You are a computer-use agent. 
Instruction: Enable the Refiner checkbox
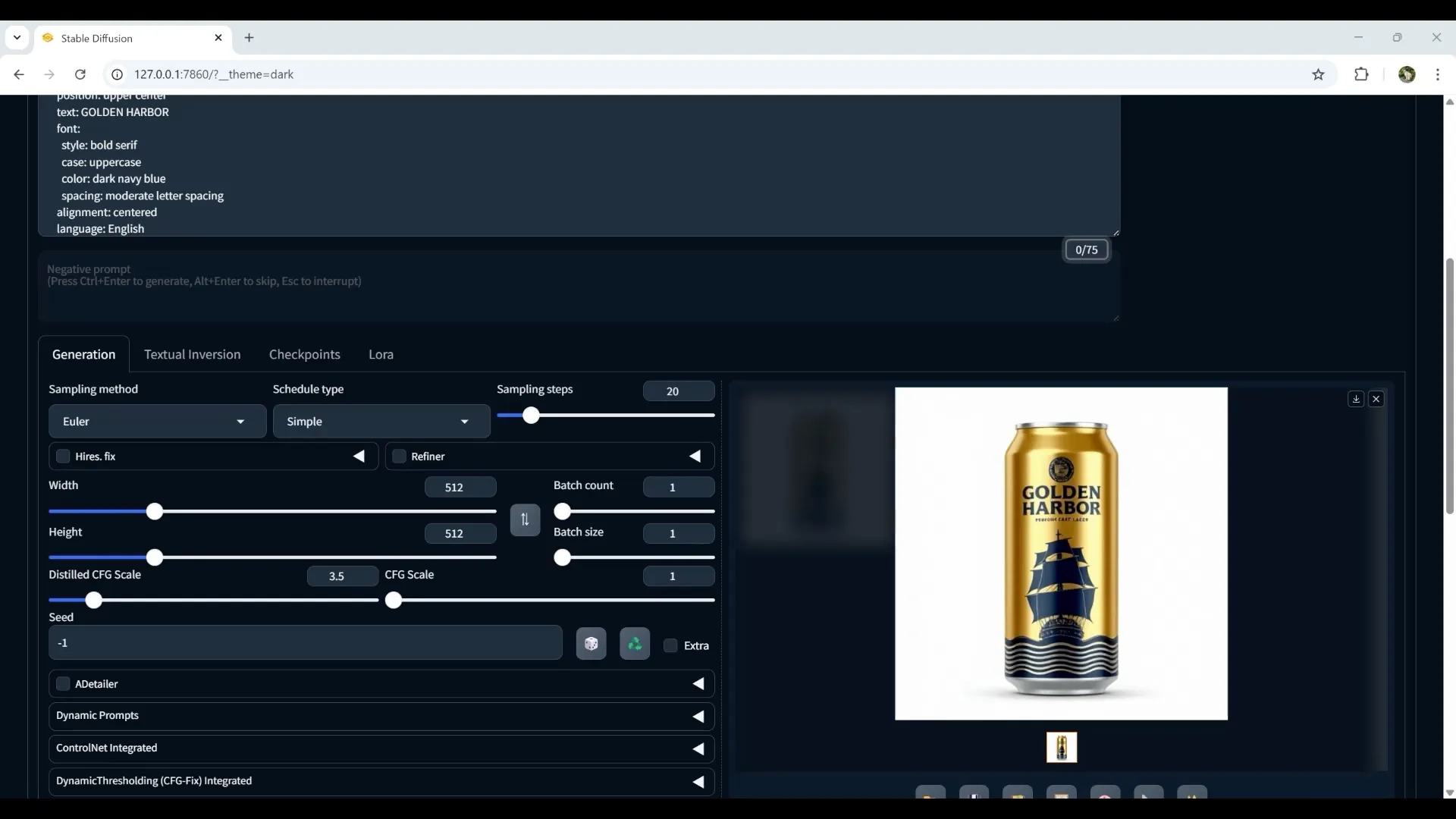click(400, 457)
